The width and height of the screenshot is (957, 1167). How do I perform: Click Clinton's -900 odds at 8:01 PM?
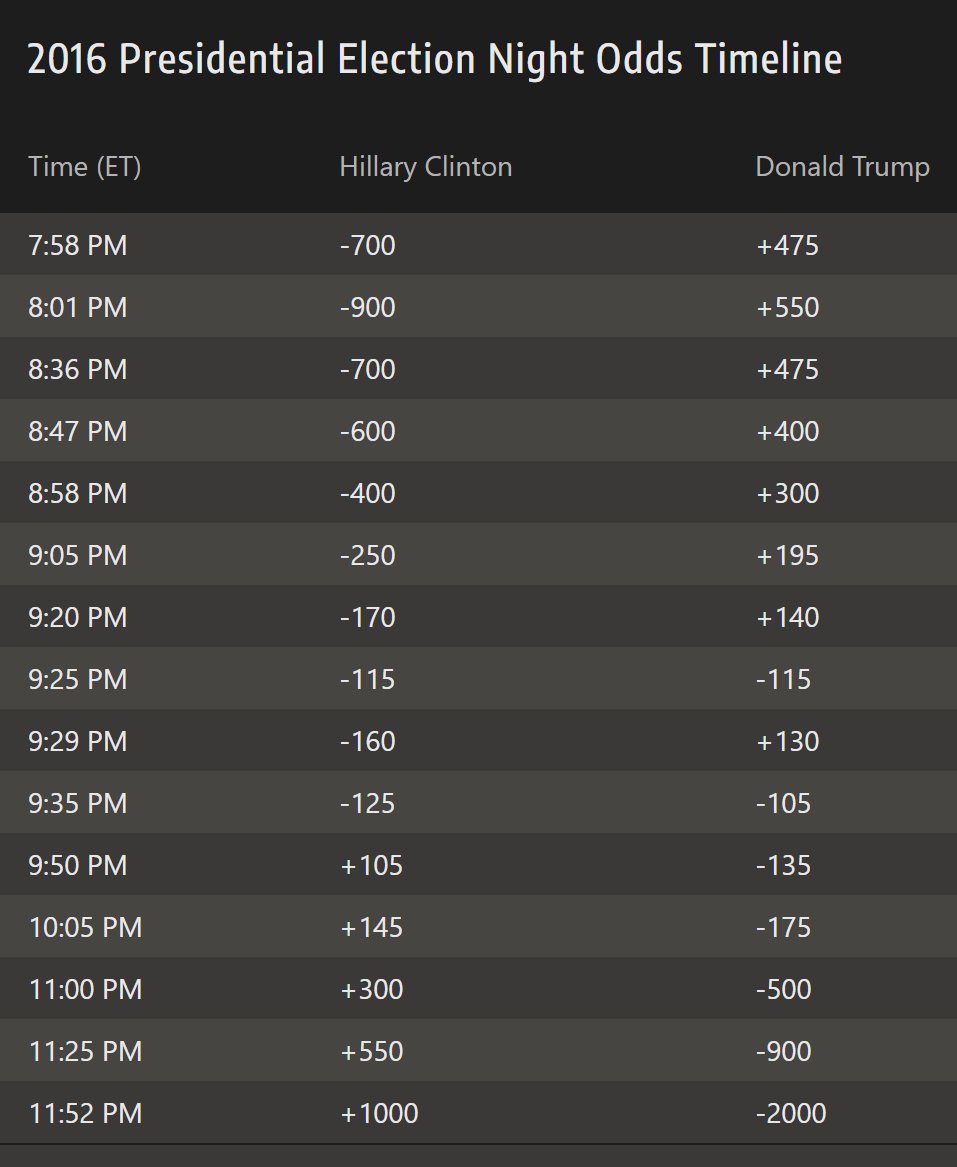368,307
